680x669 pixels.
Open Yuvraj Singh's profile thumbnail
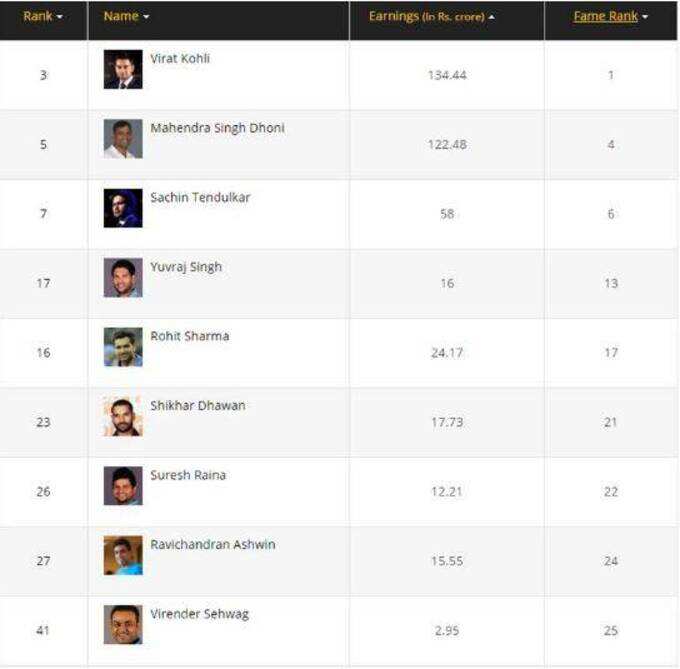pyautogui.click(x=123, y=277)
